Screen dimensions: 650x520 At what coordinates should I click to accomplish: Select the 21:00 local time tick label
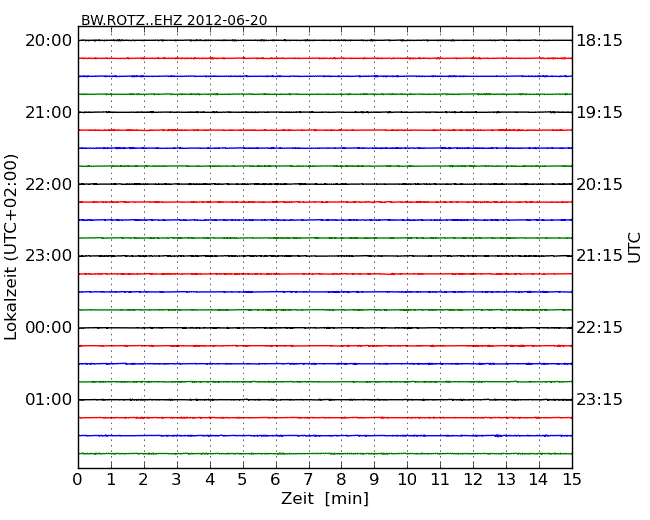point(48,112)
